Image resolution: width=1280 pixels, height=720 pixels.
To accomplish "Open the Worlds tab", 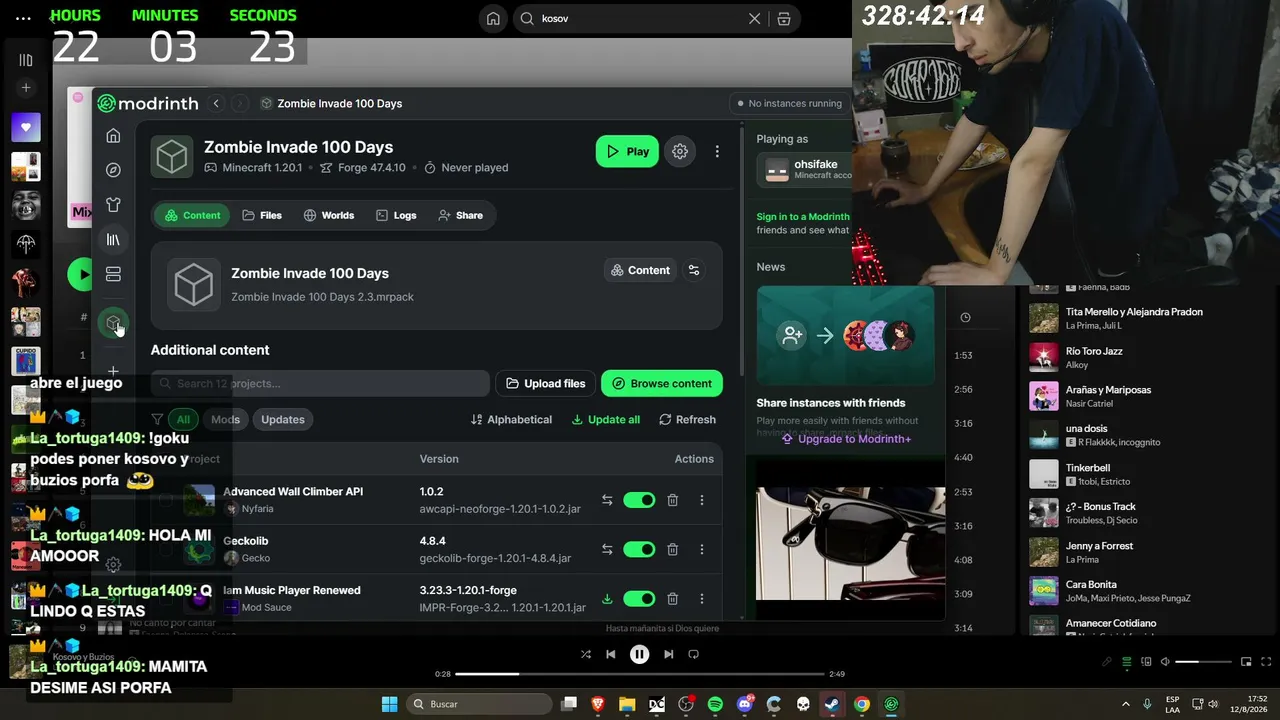I will point(329,215).
